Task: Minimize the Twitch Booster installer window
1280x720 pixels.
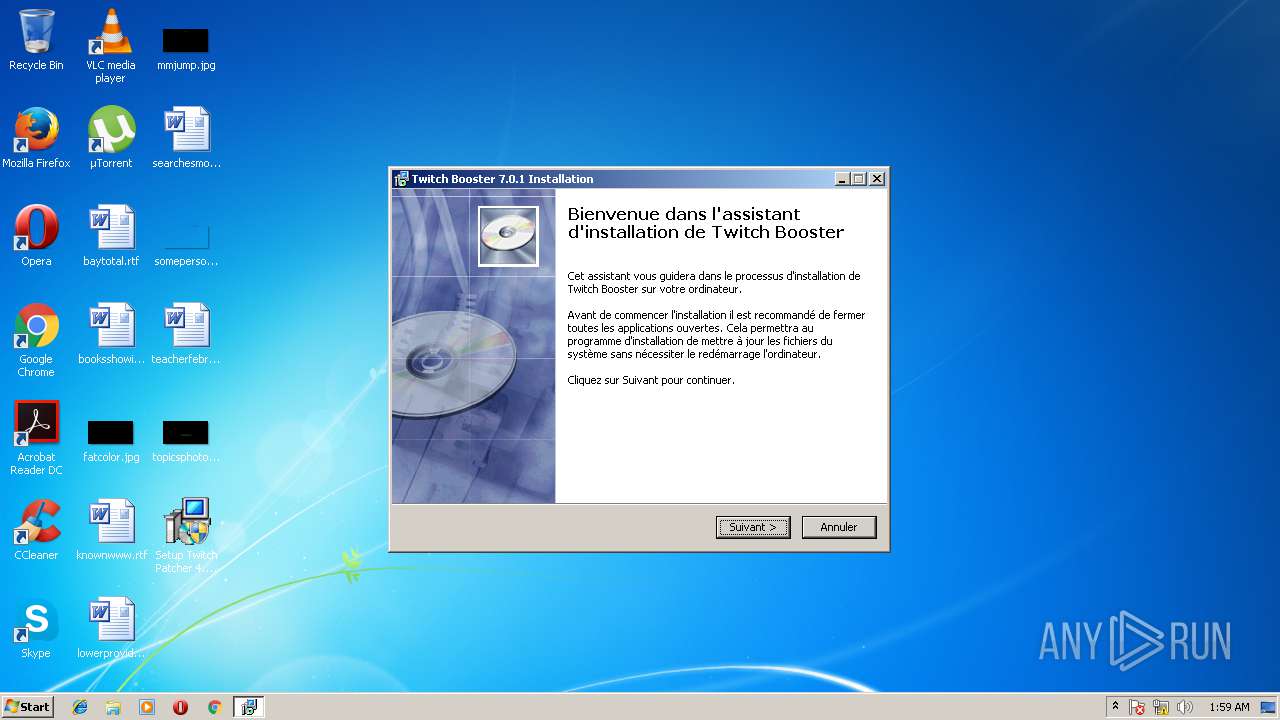Action: (x=842, y=179)
